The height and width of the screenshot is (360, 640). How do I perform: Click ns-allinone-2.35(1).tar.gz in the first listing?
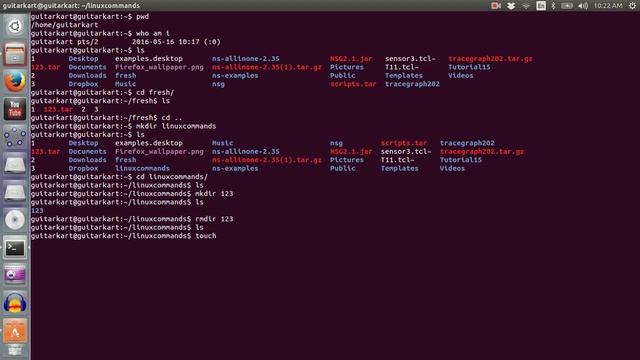[267, 67]
